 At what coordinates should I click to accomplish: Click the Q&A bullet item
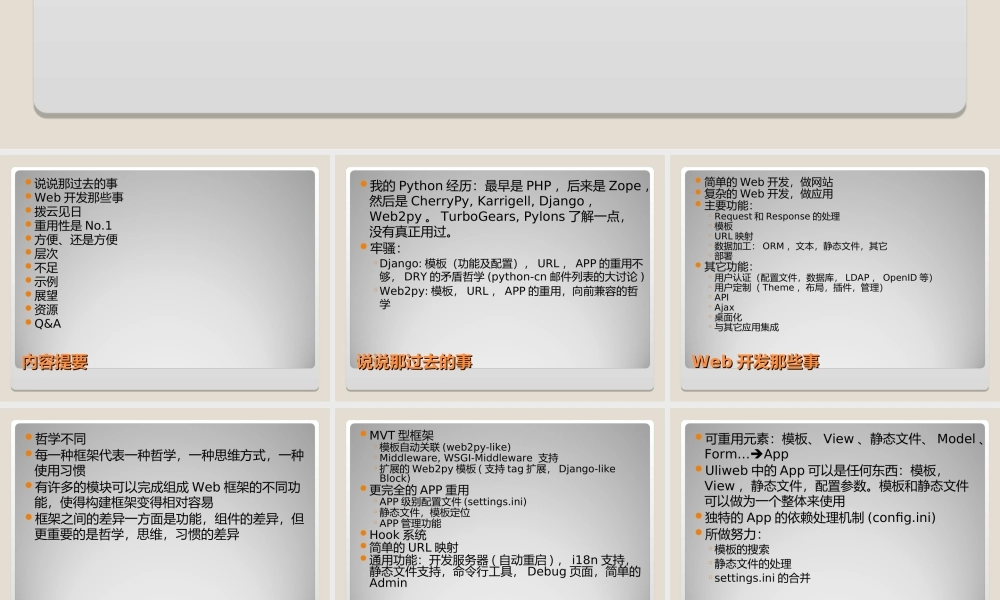(x=48, y=323)
